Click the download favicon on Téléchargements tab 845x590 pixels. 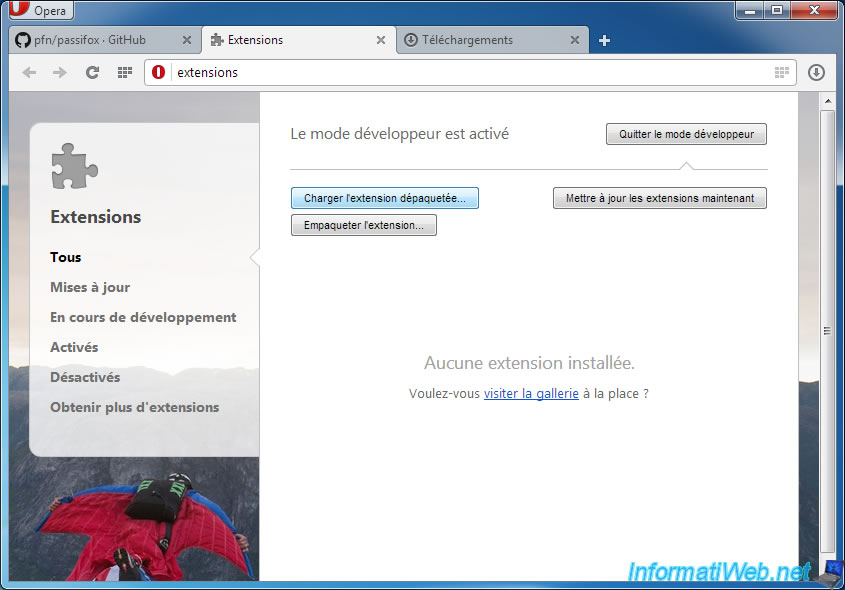click(411, 40)
